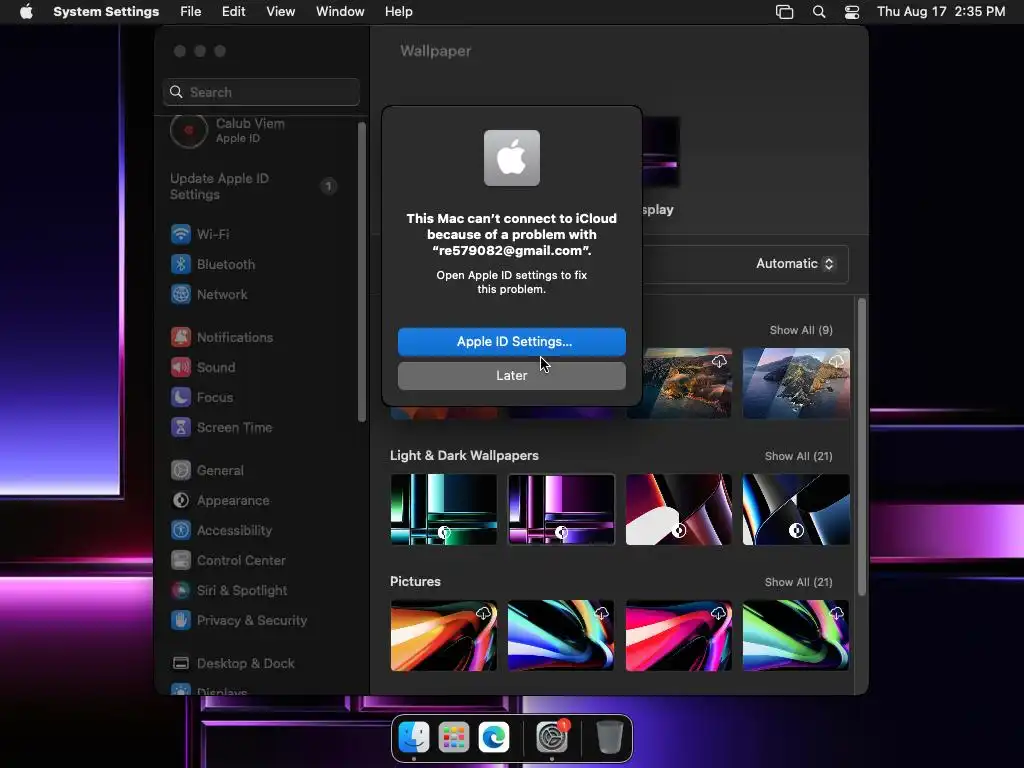
Task: Select the Network globe icon
Action: click(x=181, y=294)
